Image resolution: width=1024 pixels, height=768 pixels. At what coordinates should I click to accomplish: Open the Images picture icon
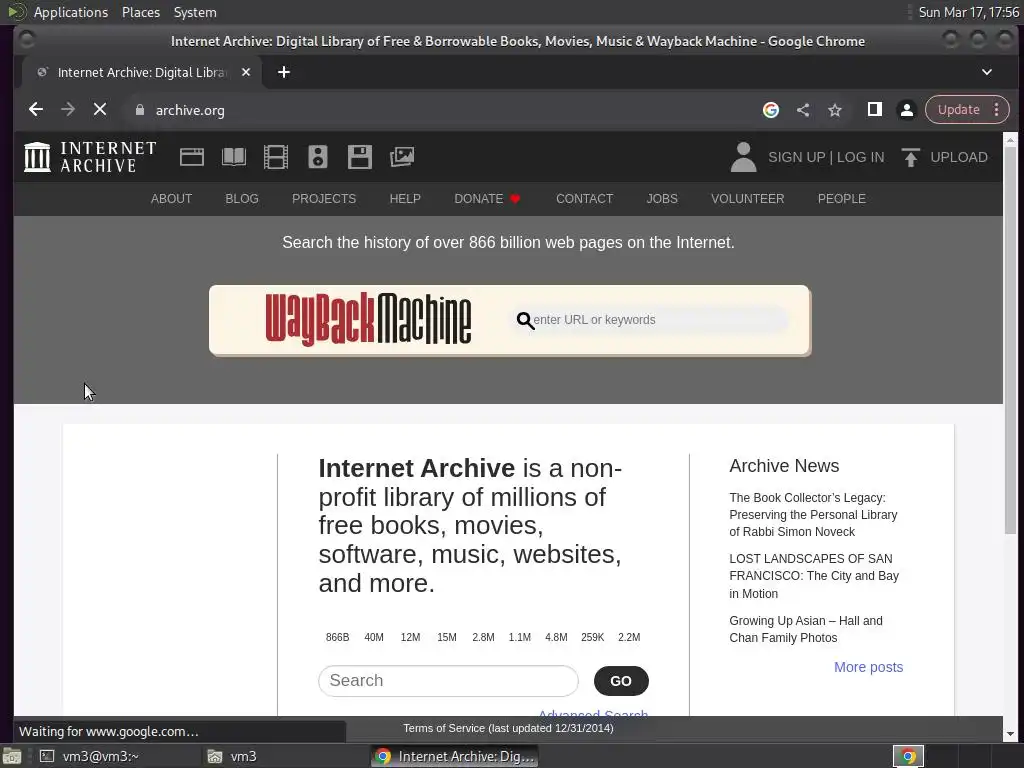click(x=402, y=157)
